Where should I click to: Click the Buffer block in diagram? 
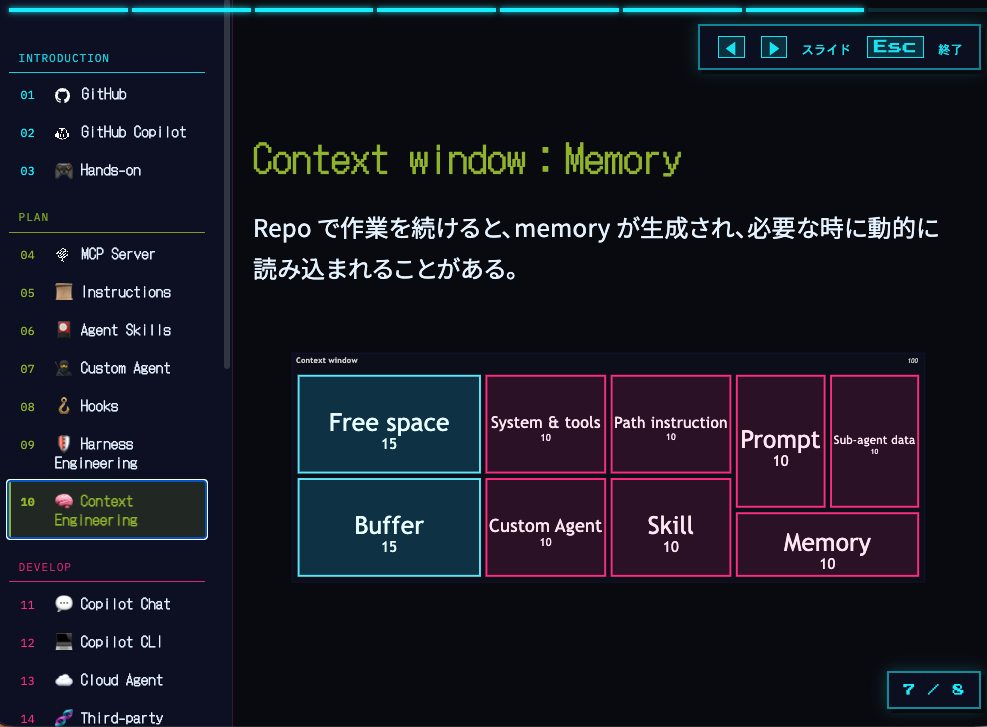[389, 527]
